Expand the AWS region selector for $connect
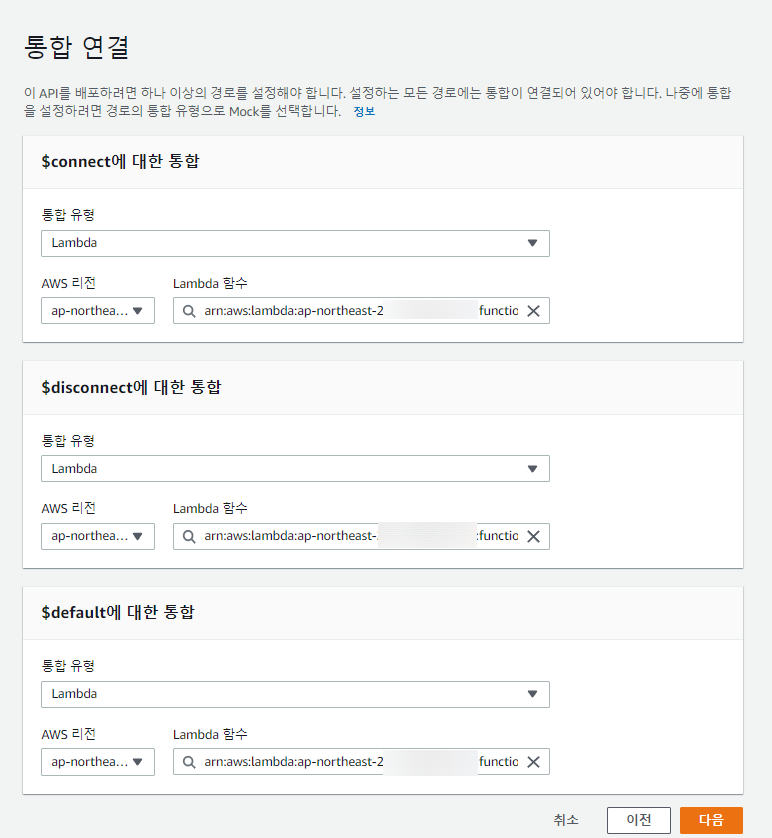The width and height of the screenshot is (772, 838). (98, 311)
